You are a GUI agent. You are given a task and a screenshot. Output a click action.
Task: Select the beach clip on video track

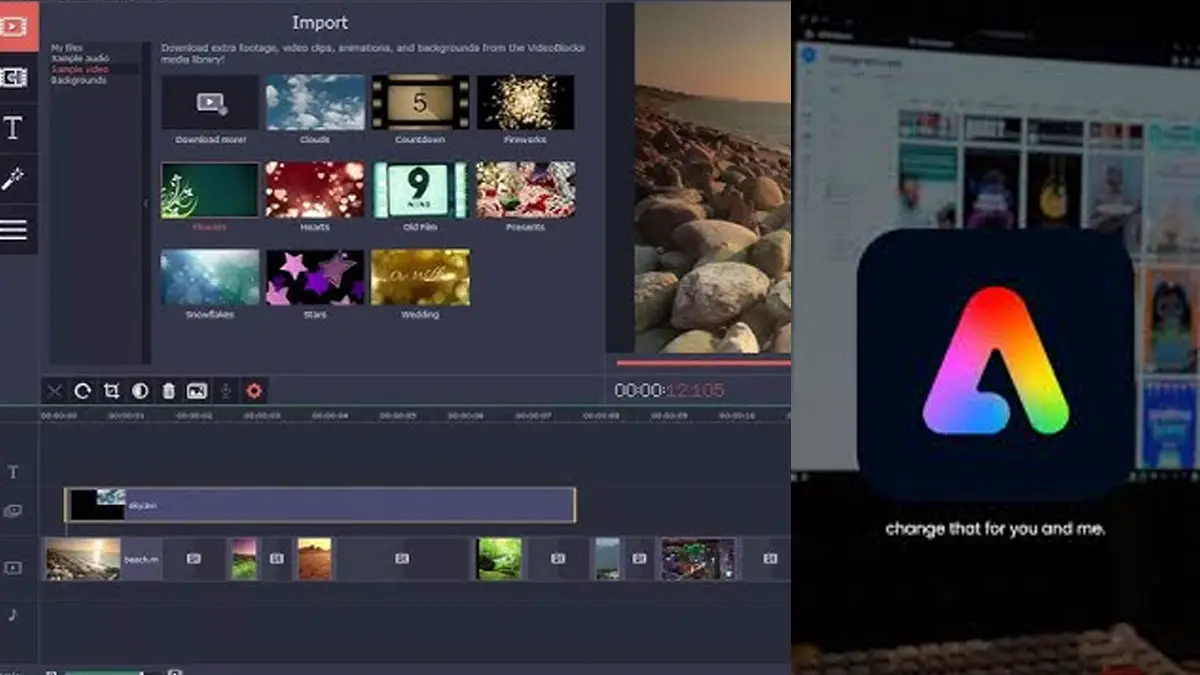click(102, 559)
